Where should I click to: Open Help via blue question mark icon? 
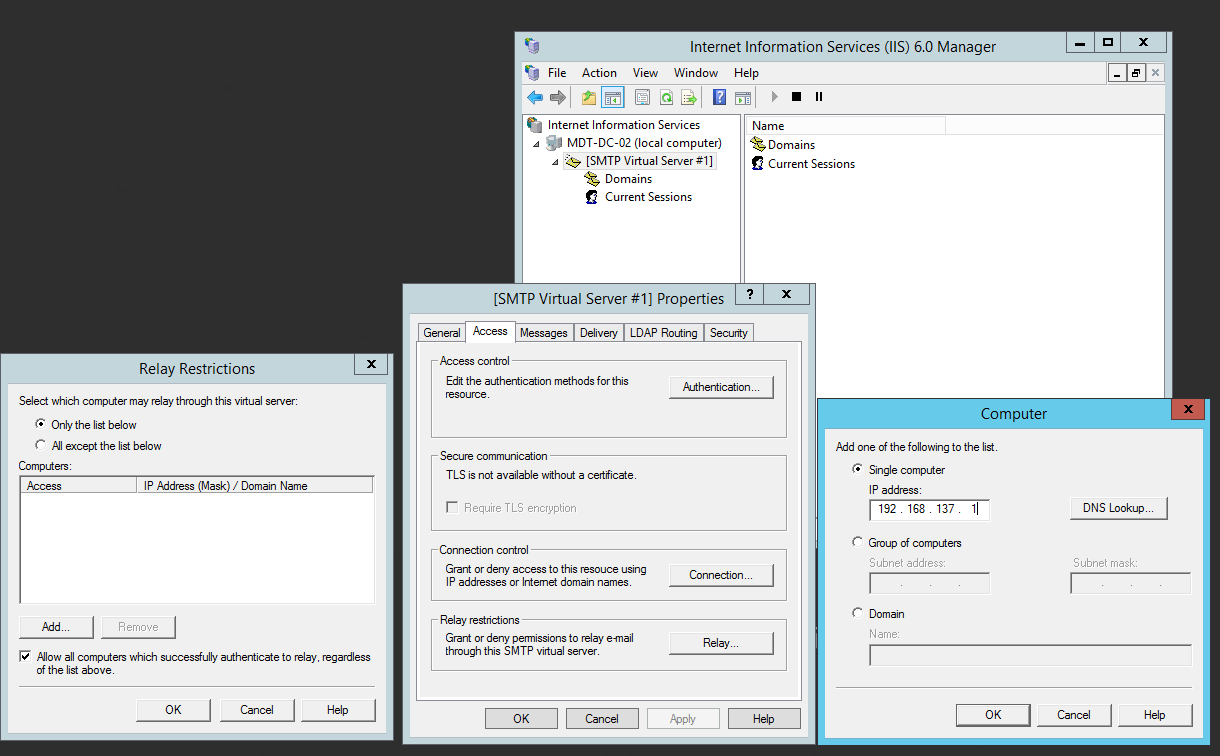tap(719, 97)
